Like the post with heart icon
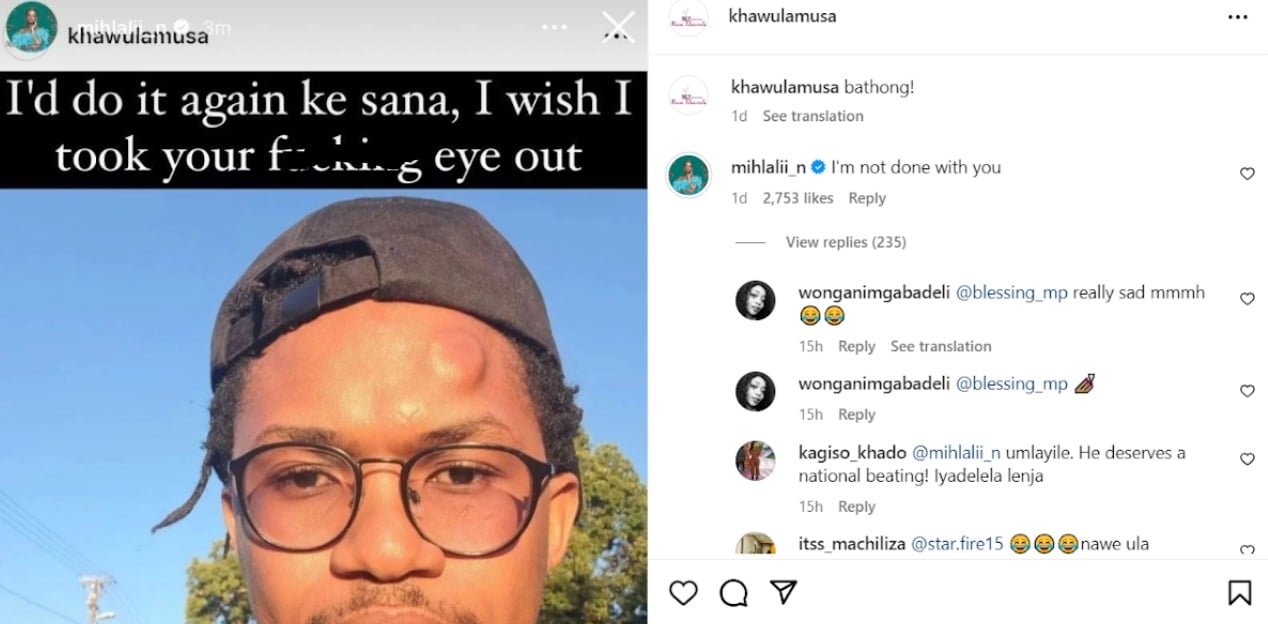Viewport: 1268px width, 624px height. click(x=683, y=593)
